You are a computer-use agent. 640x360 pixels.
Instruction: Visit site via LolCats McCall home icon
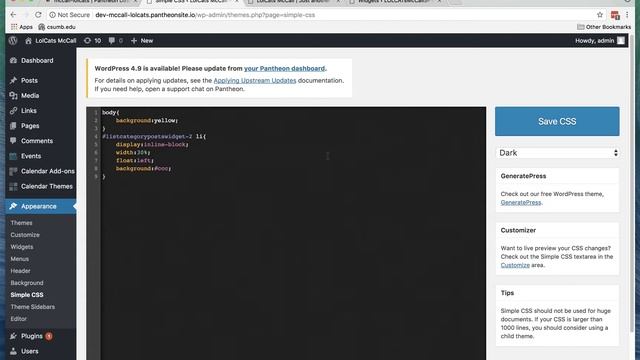tap(51, 40)
